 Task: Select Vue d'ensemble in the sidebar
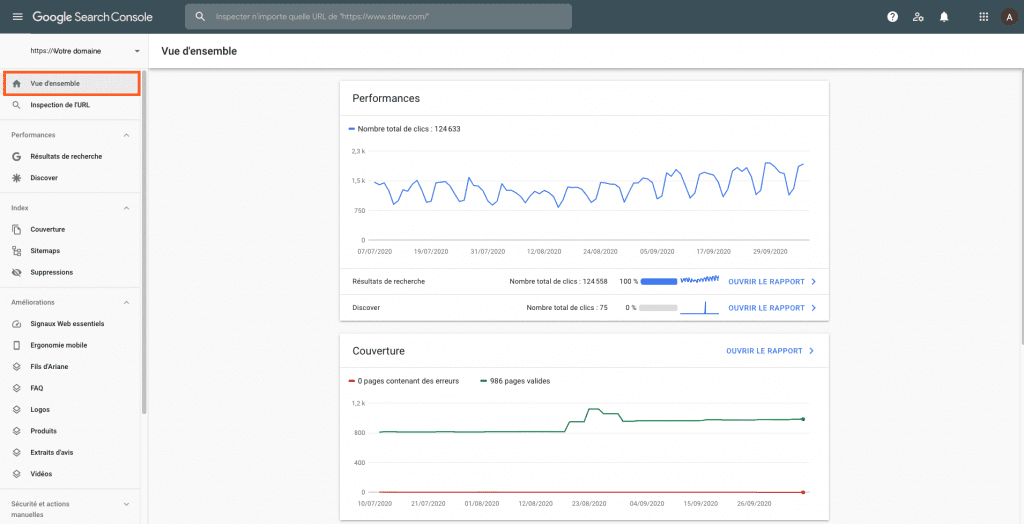click(55, 83)
